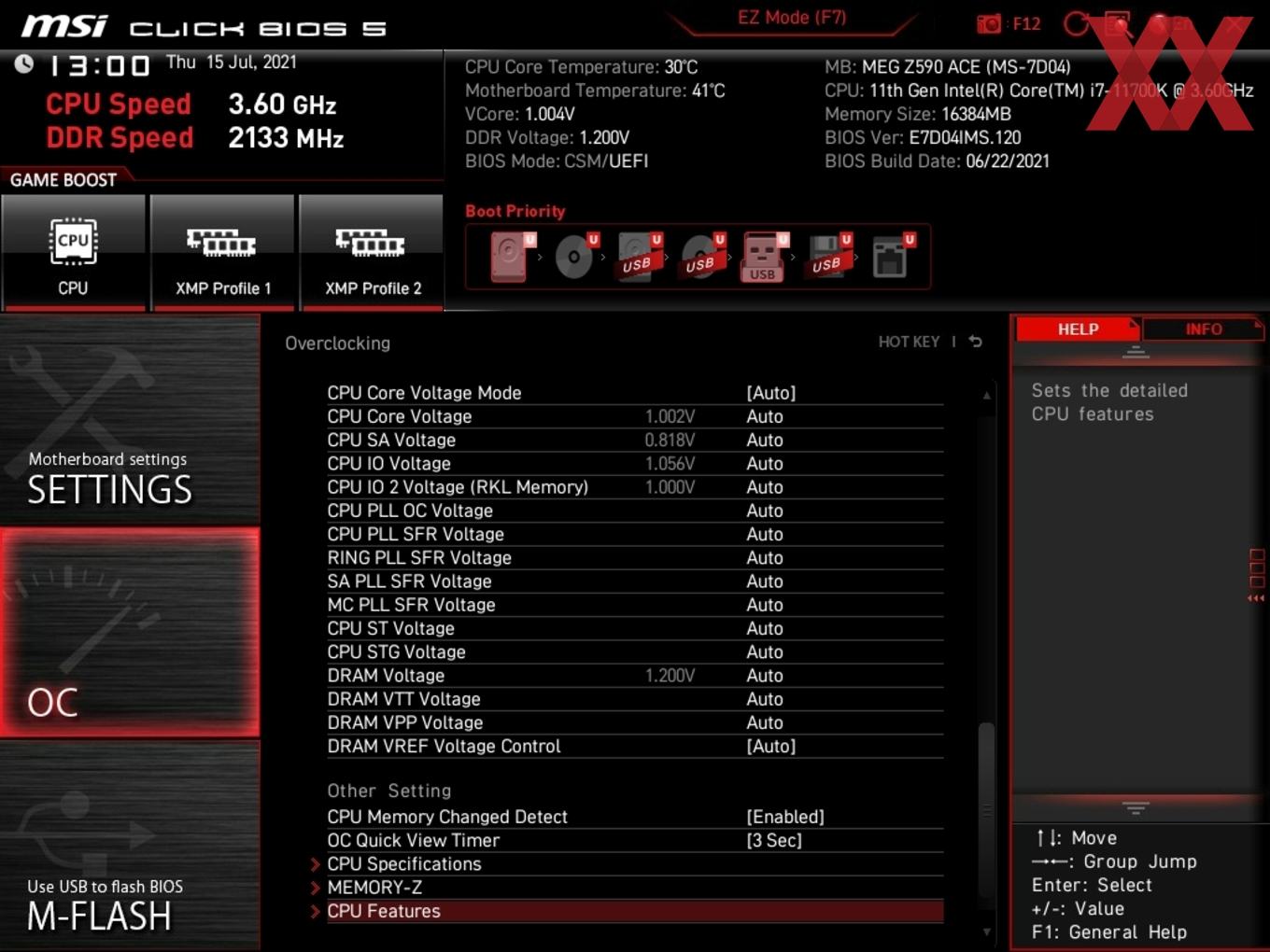Image resolution: width=1270 pixels, height=952 pixels.
Task: Edit CPU Core Voltage Auto field
Action: click(x=765, y=416)
